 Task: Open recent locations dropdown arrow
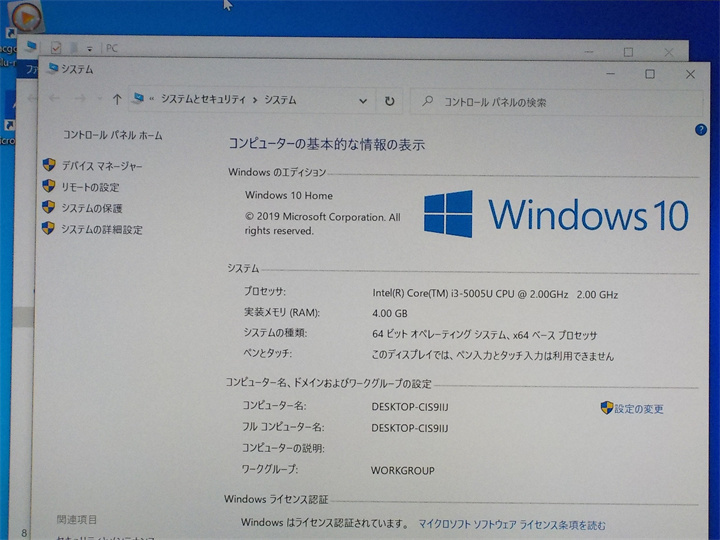click(99, 98)
